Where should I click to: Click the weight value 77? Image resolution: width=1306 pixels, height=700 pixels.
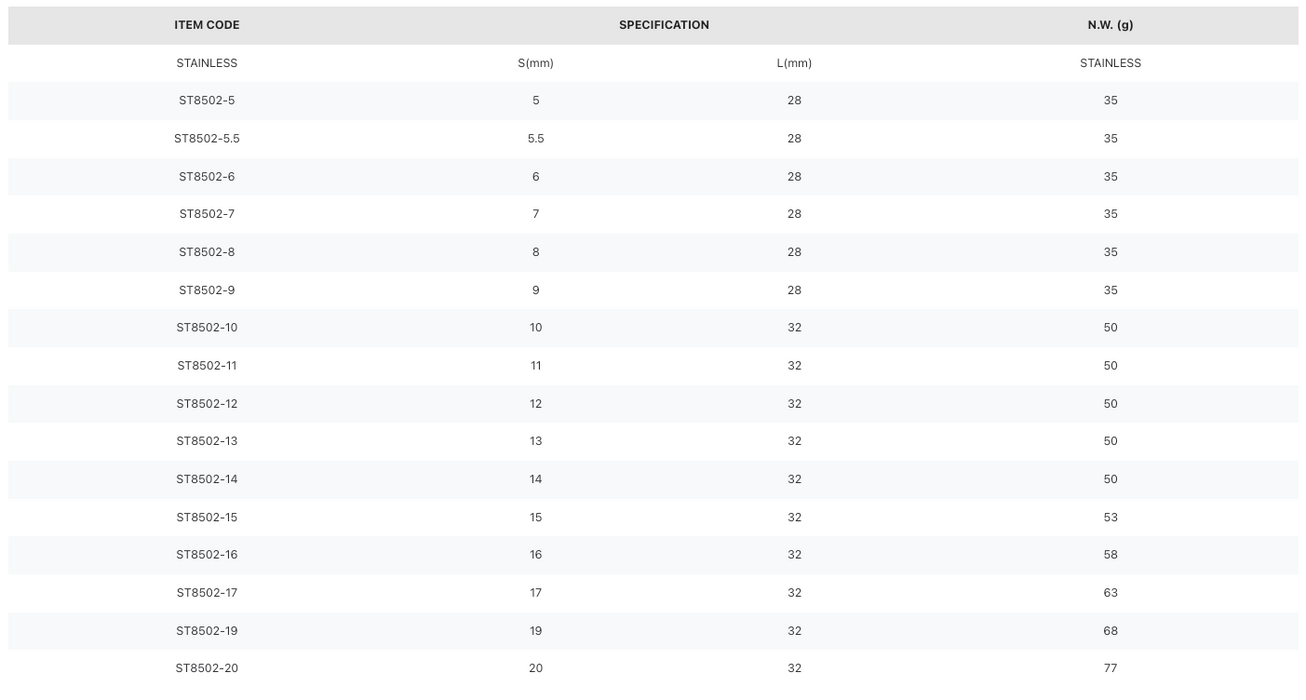tap(1110, 668)
